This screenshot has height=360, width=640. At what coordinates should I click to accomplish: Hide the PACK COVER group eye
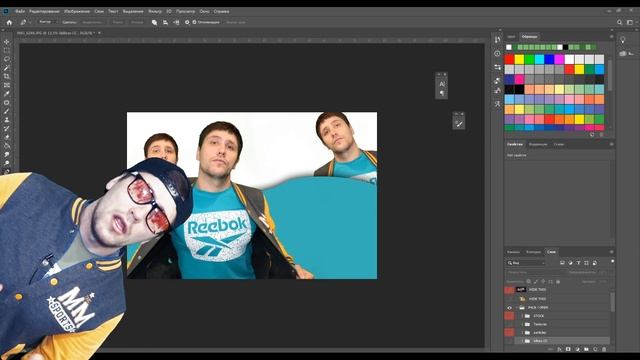point(509,308)
